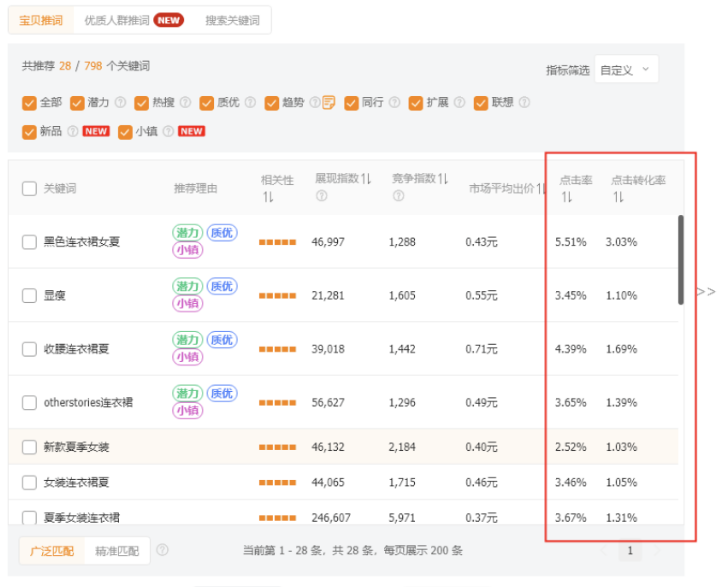
Task: Open help icon next to 同行 filter
Action: pos(395,102)
